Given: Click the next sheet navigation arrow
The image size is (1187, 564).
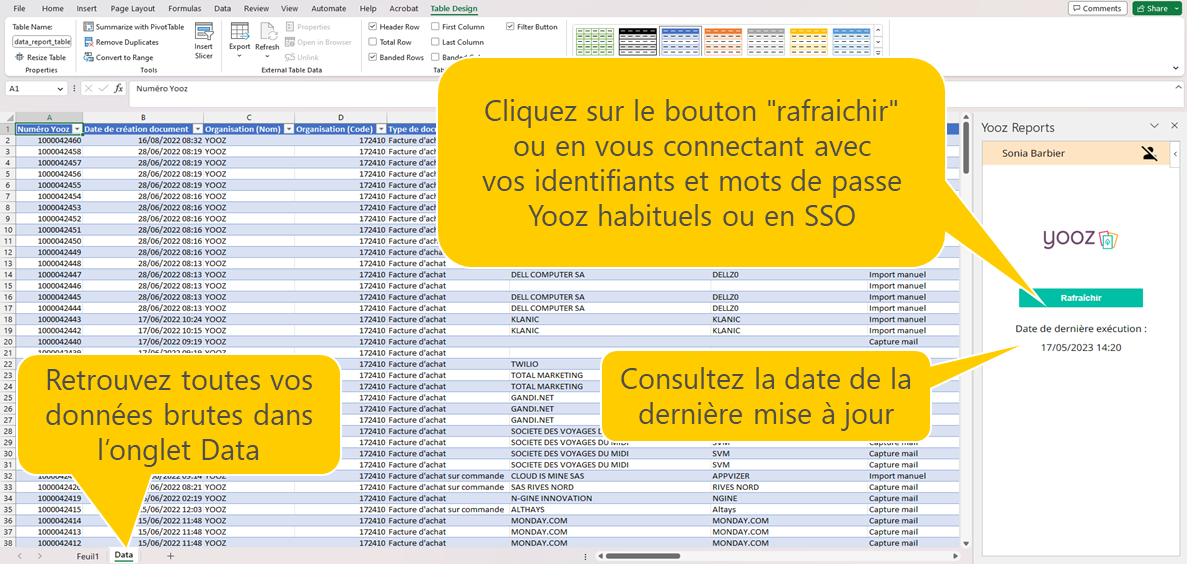Looking at the screenshot, I should pyautogui.click(x=39, y=556).
